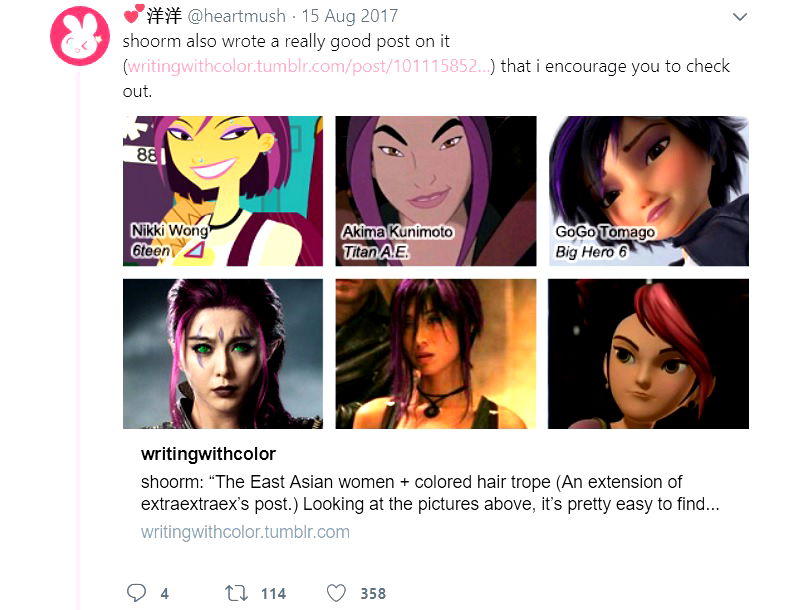Image resolution: width=800 pixels, height=610 pixels.
Task: Click the like count 358
Action: coord(373,594)
